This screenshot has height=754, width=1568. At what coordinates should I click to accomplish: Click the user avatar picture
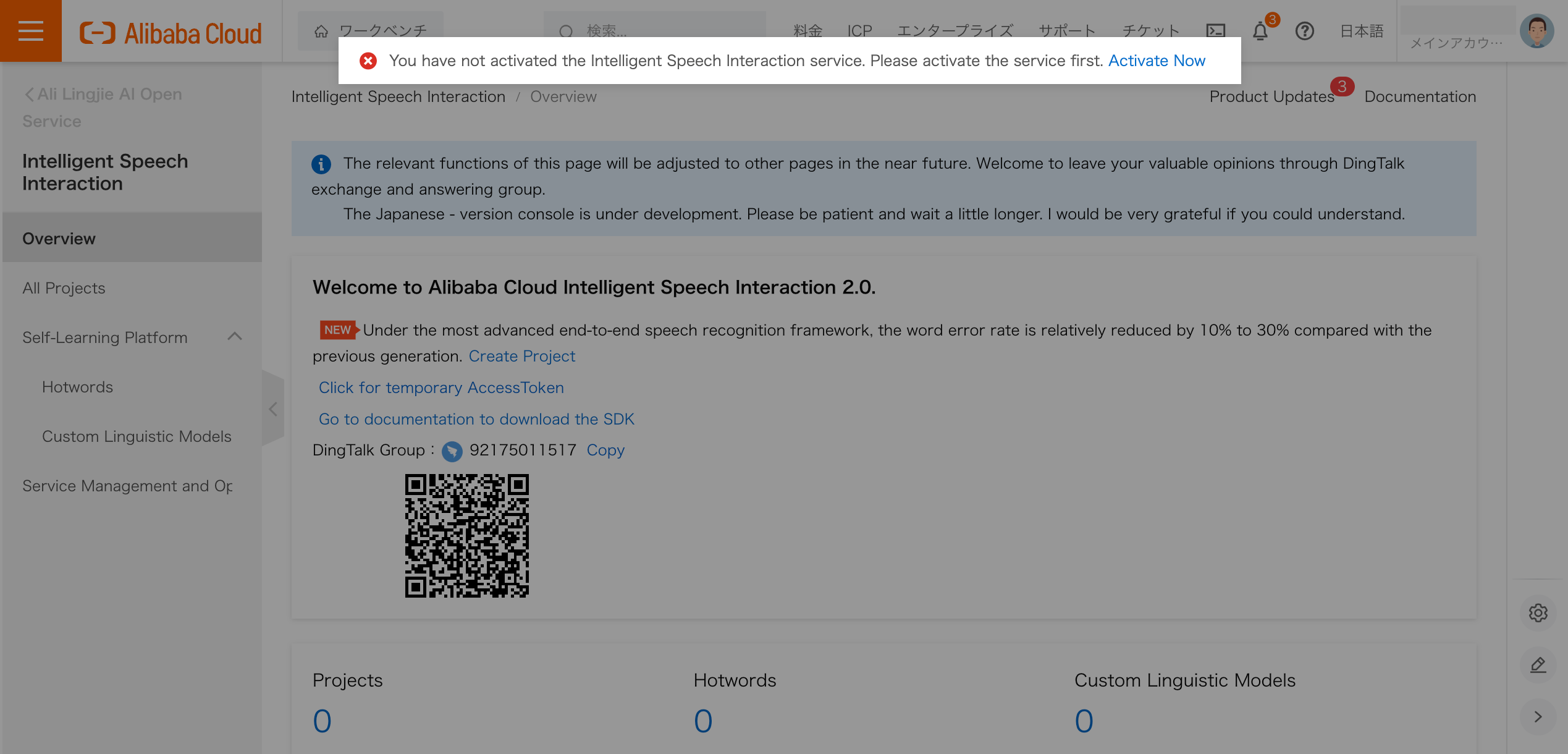[x=1536, y=31]
